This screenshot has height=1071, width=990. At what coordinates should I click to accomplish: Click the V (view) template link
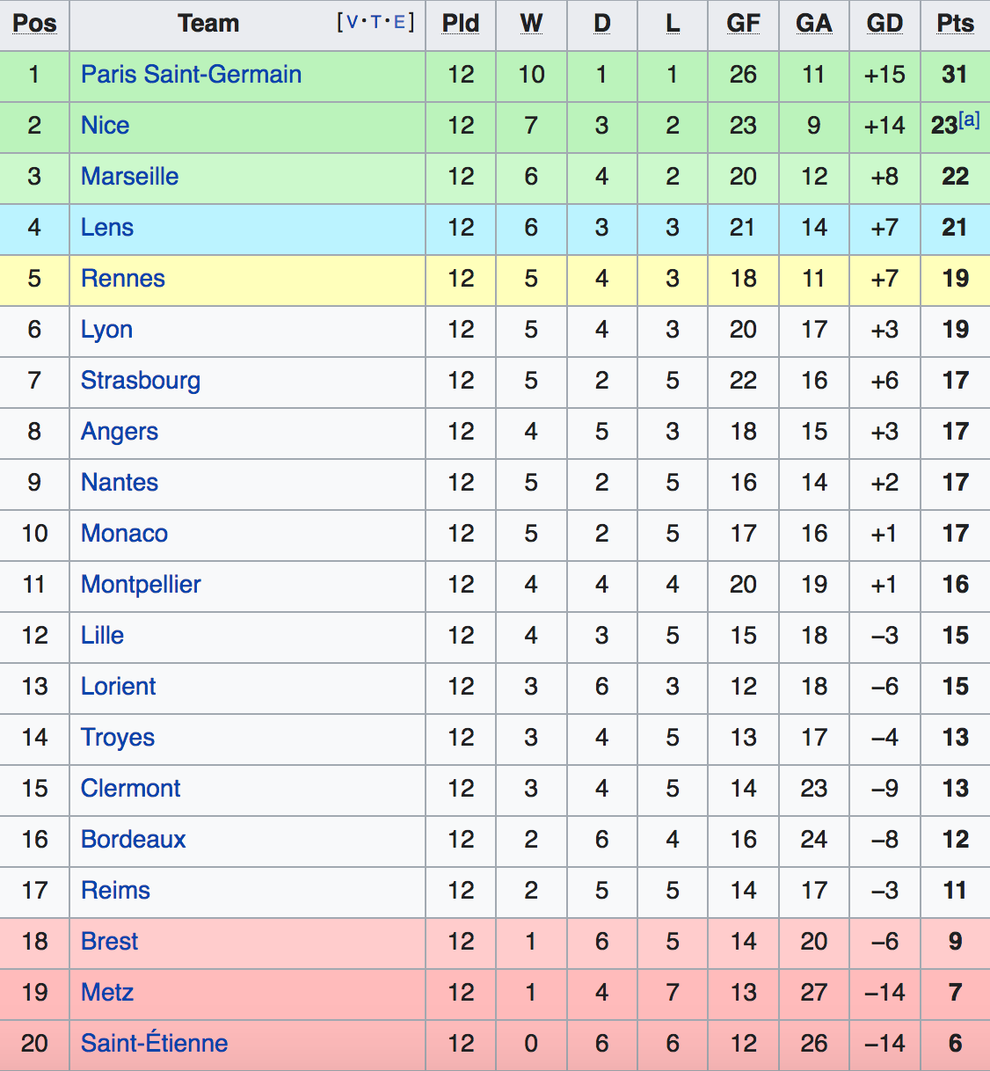pos(353,23)
